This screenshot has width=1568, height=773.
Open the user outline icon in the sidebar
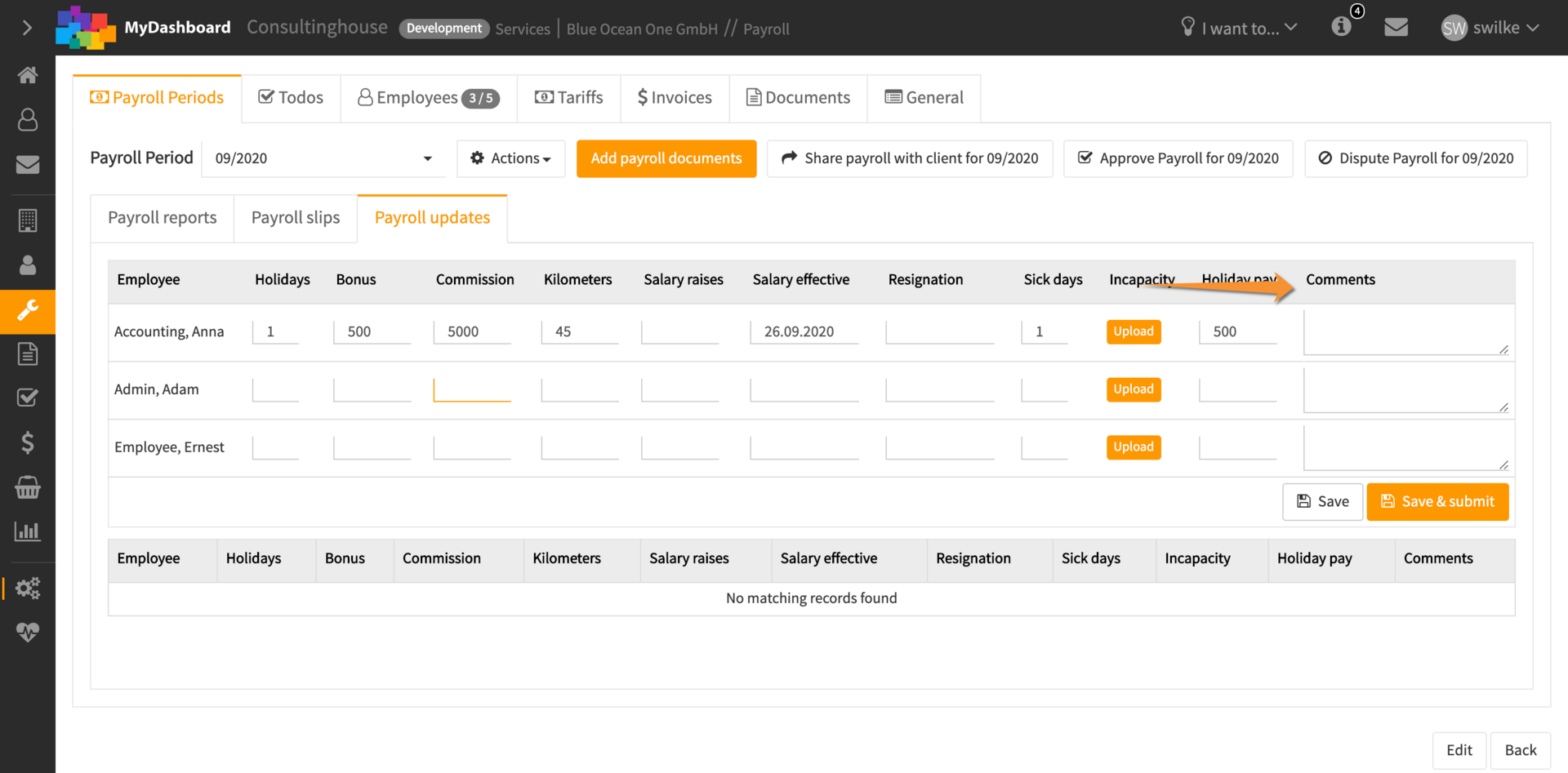28,120
